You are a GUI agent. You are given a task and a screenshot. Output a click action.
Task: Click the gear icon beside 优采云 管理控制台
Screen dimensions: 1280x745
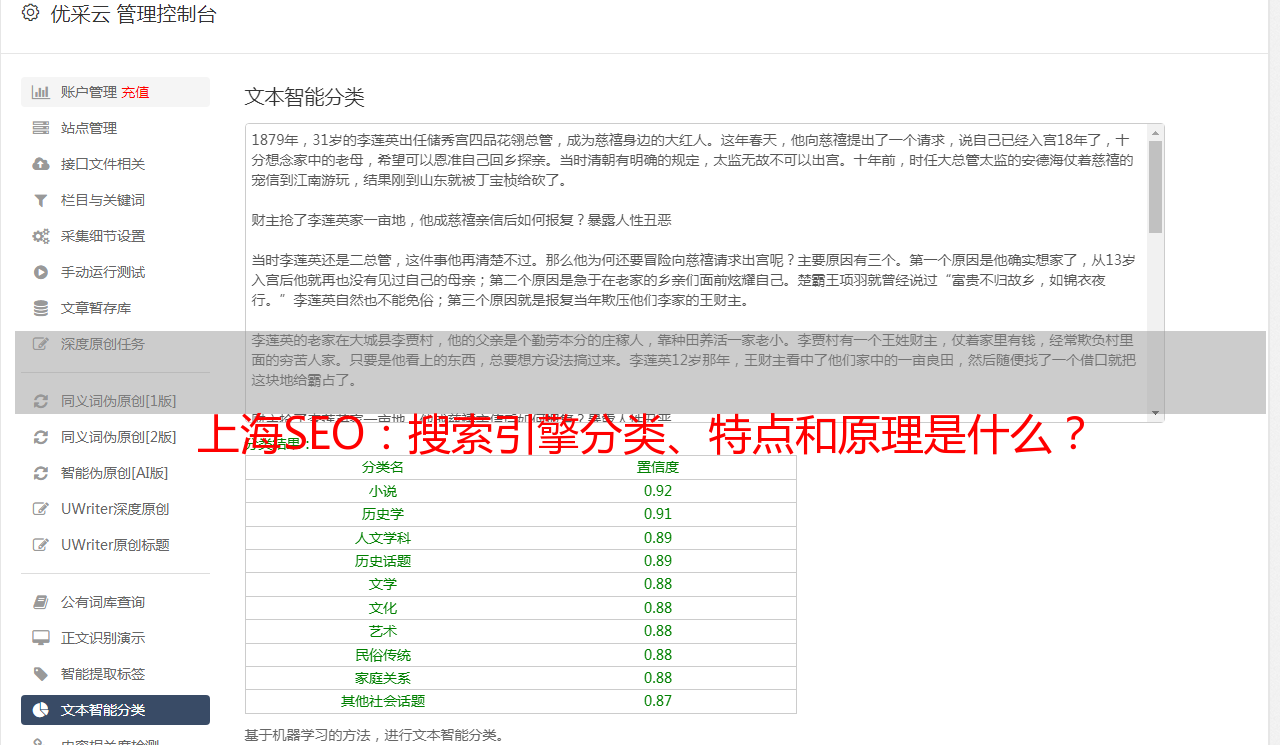click(x=30, y=14)
